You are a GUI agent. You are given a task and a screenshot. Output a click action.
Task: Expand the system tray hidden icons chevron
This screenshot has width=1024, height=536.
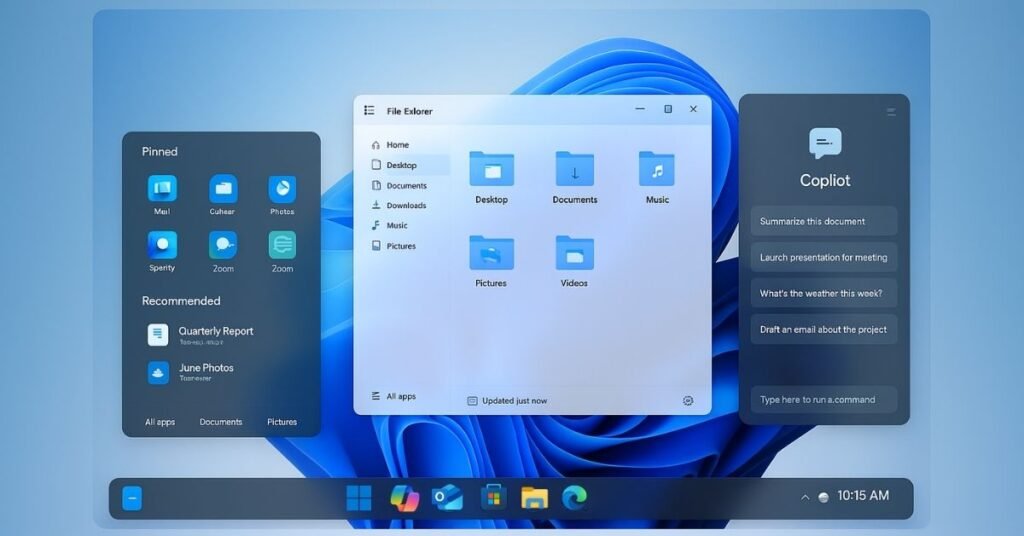point(803,497)
